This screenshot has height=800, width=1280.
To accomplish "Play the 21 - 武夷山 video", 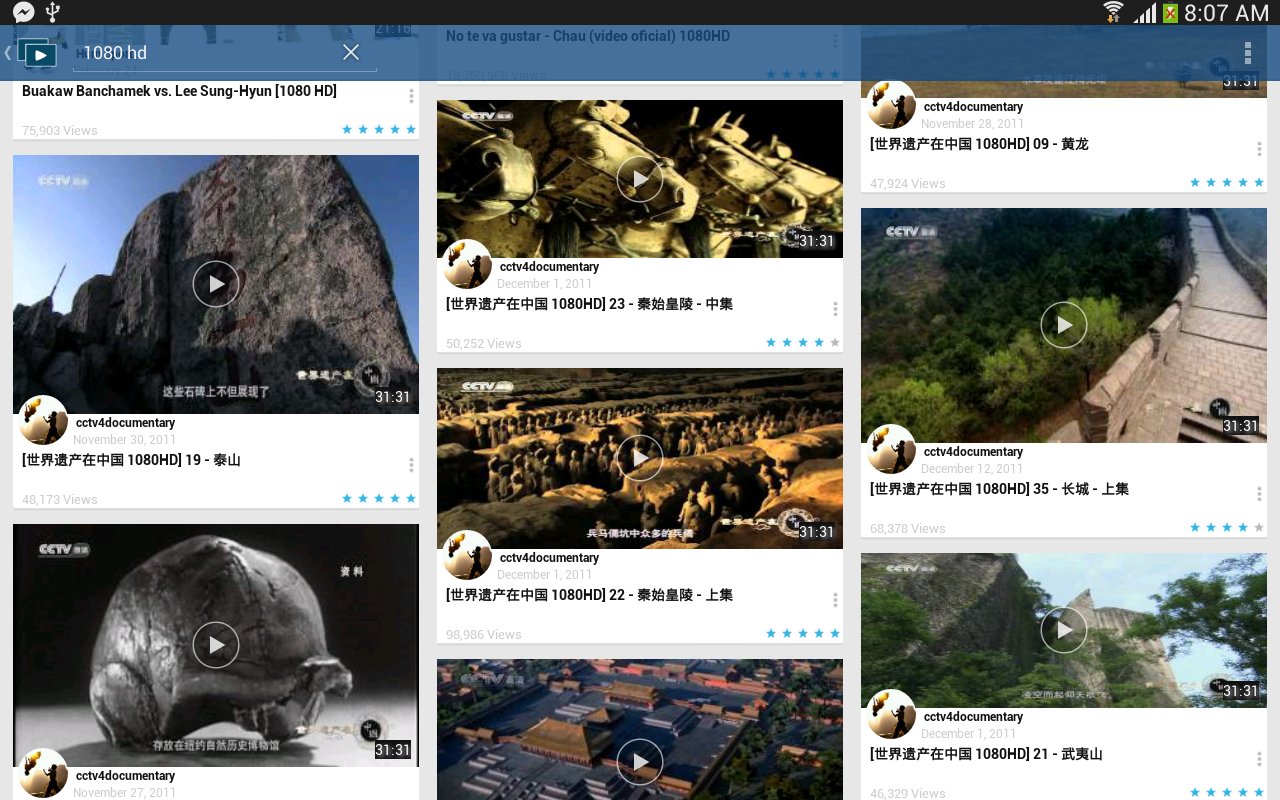I will (1064, 630).
